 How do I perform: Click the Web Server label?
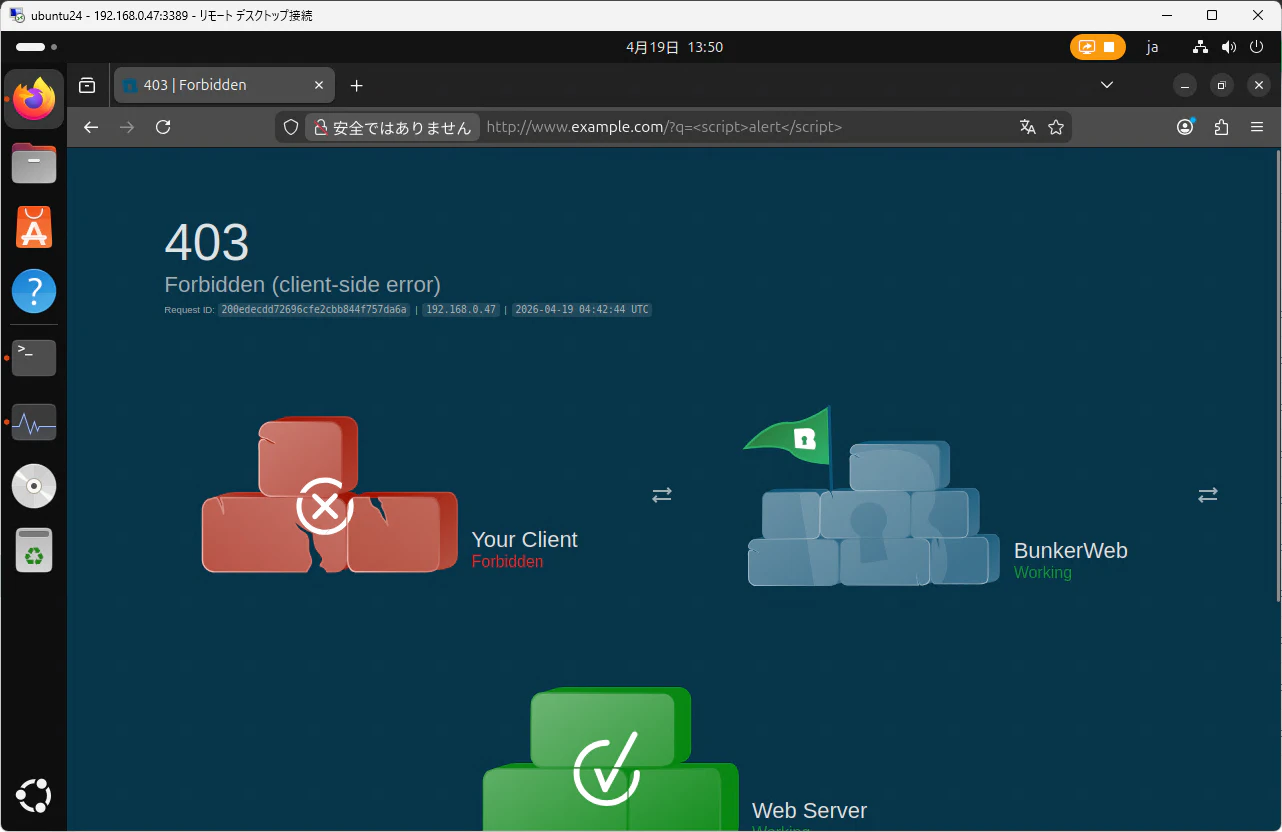point(809,811)
